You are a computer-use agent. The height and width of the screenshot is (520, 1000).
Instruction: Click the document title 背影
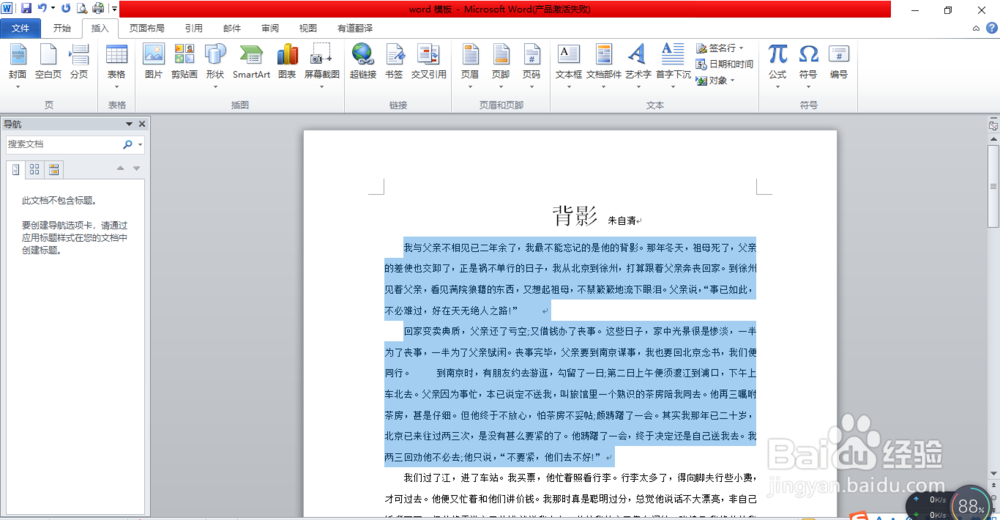(x=575, y=216)
